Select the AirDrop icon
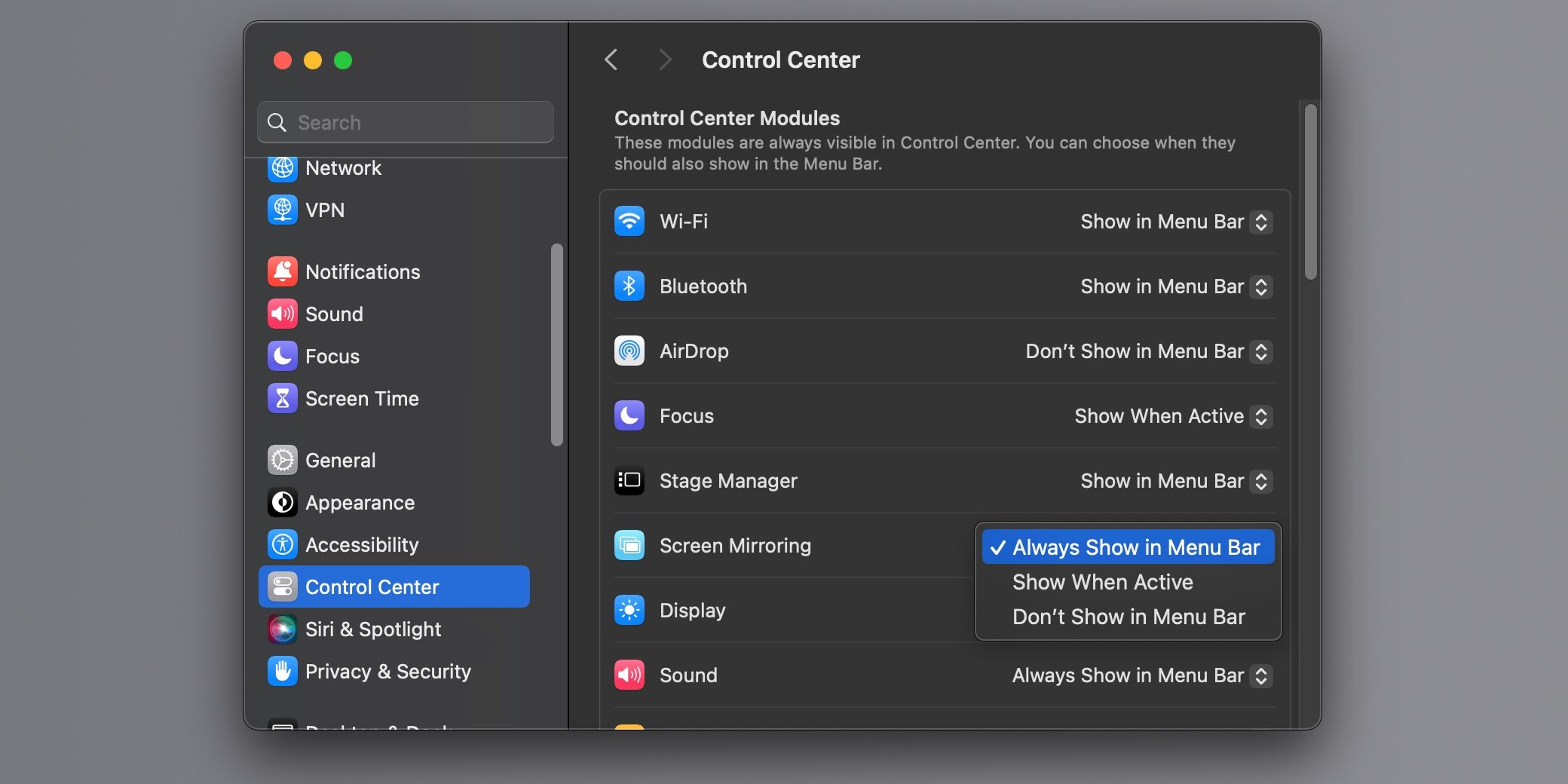 pyautogui.click(x=629, y=351)
